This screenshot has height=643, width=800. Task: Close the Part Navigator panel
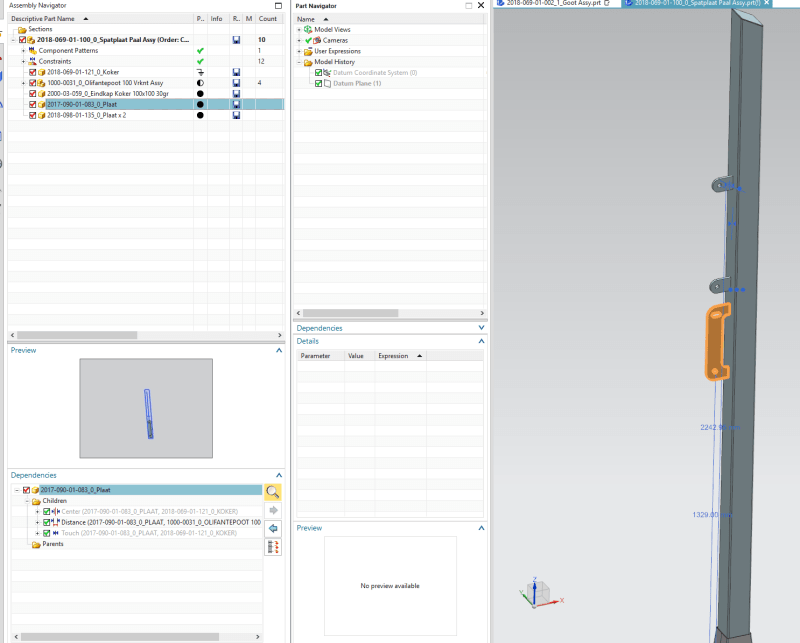[x=481, y=6]
